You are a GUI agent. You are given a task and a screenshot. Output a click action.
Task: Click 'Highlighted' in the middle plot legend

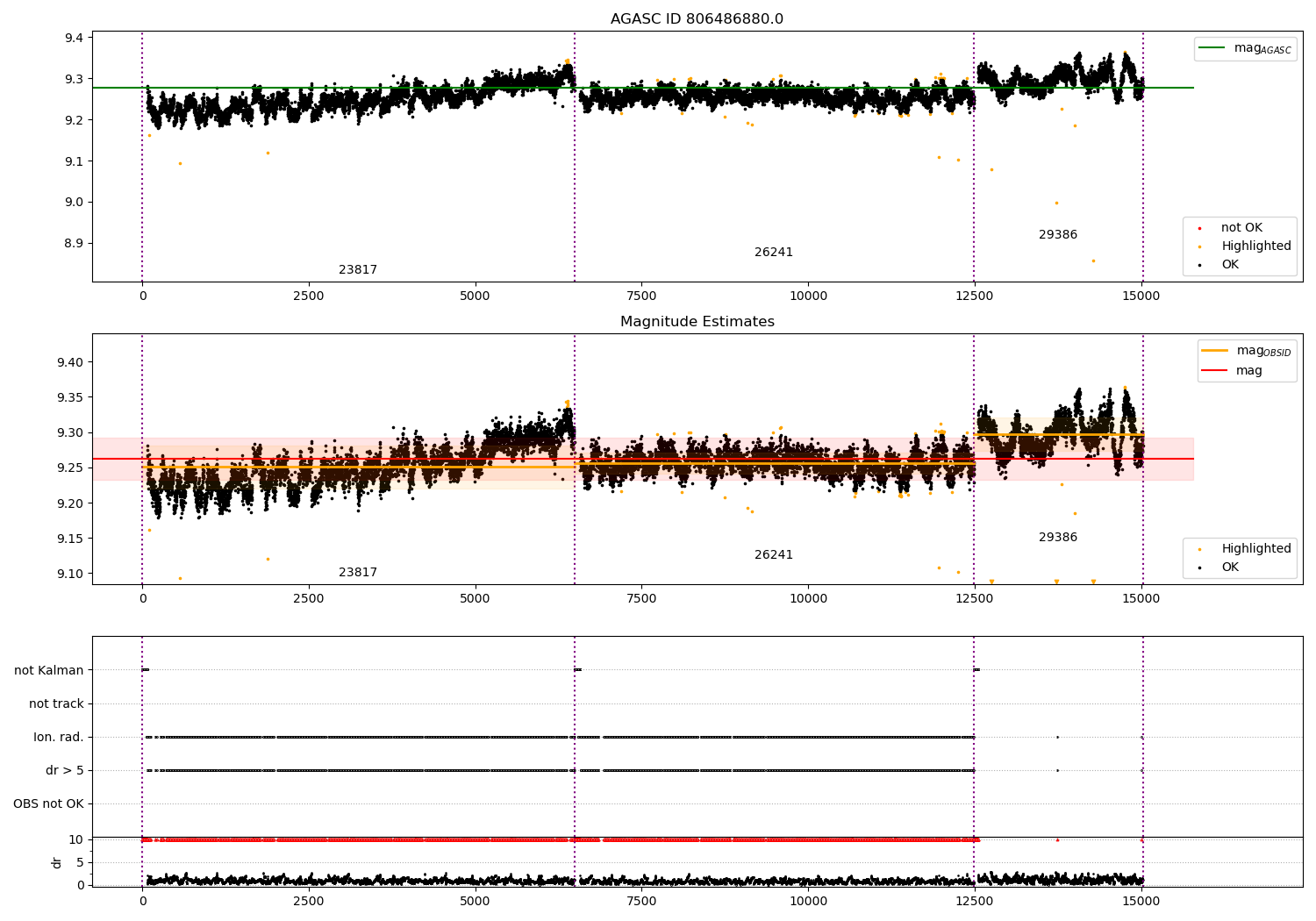(x=1256, y=549)
